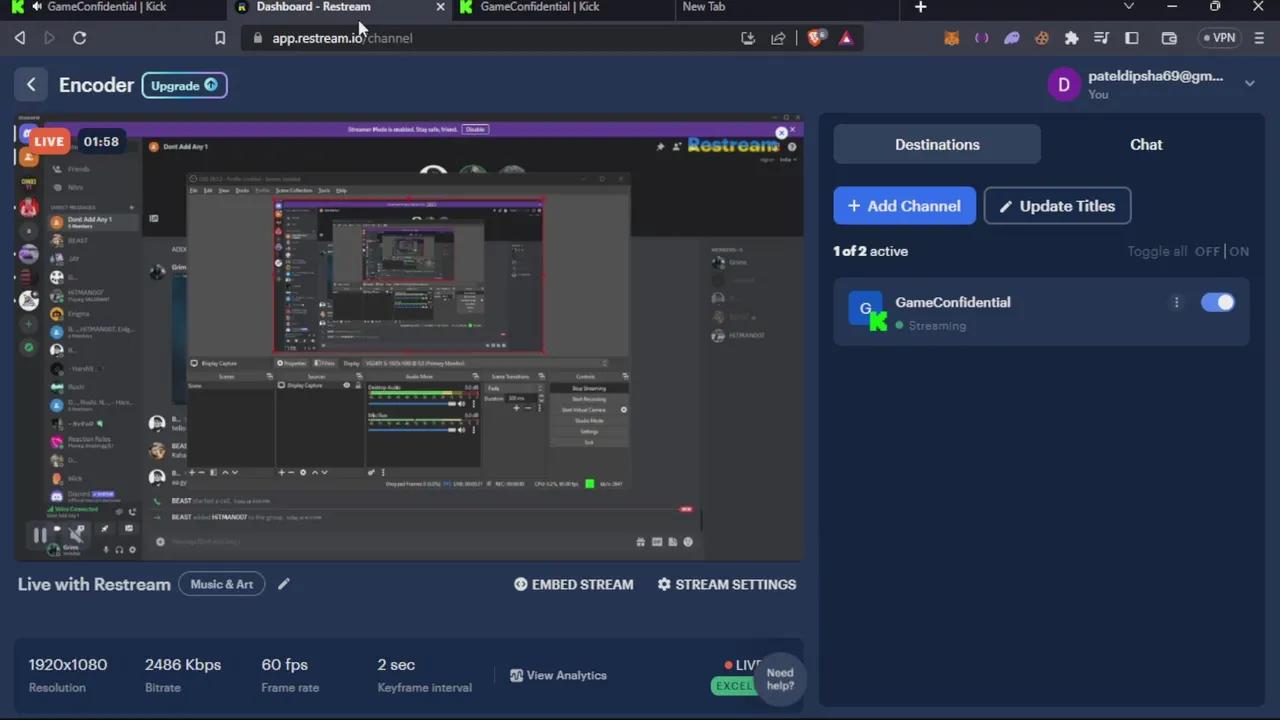Click the VPN button in the toolbar
Image resolution: width=1280 pixels, height=720 pixels.
(1220, 38)
